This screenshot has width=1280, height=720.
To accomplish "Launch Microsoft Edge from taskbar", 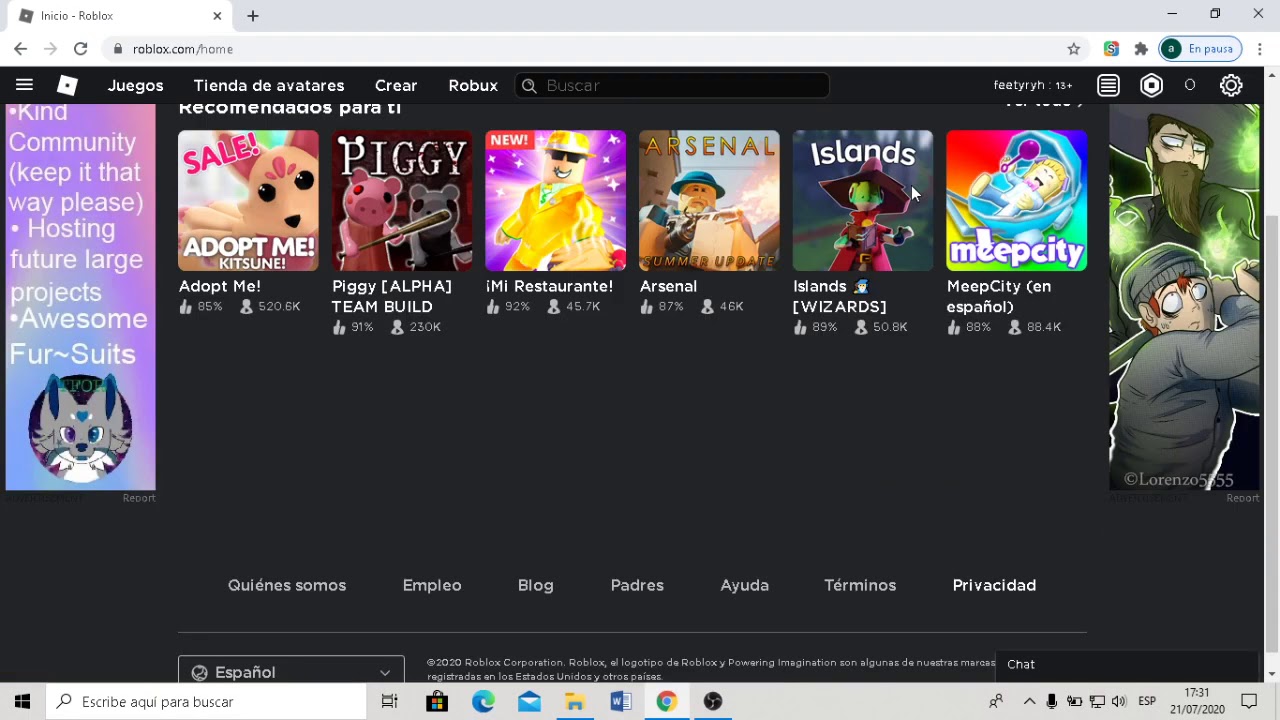I will 483,701.
